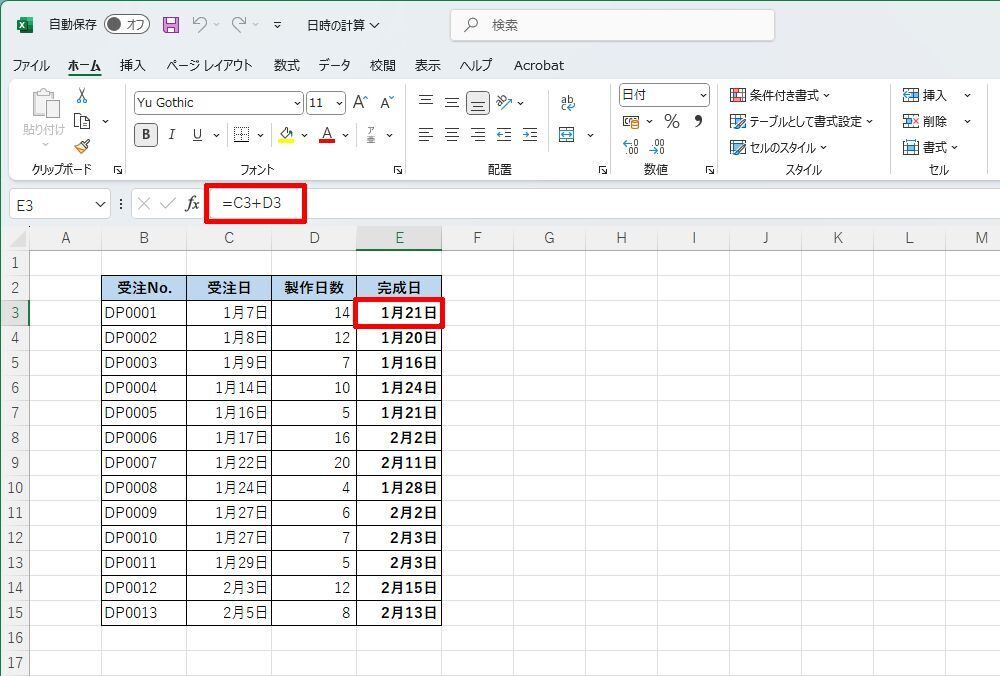Expand the 日時の計算 file name dropdown
Image resolution: width=1000 pixels, height=676 pixels.
[x=343, y=25]
